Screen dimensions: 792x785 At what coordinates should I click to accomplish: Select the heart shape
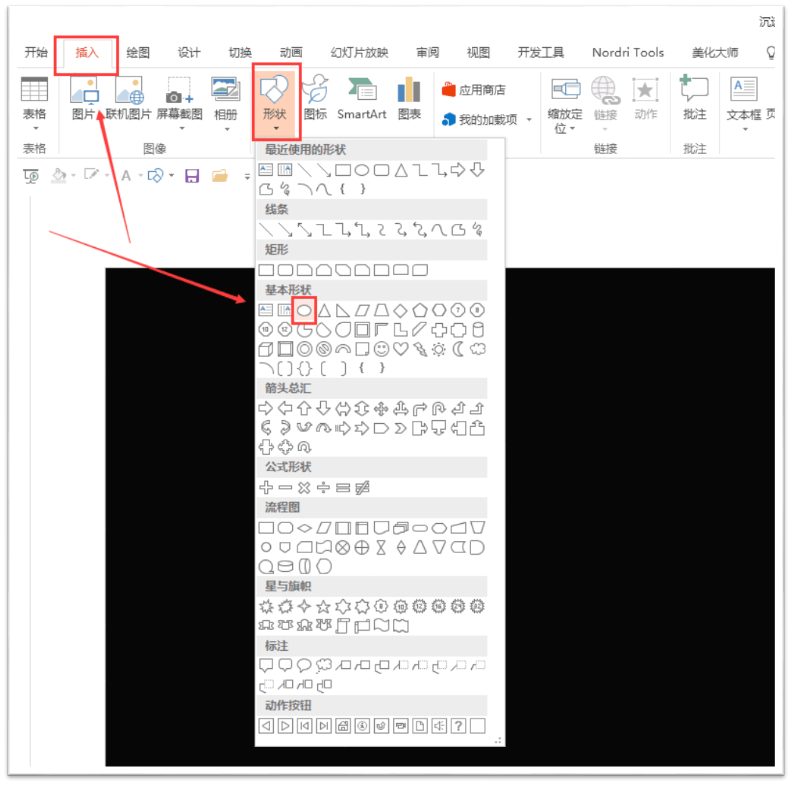tap(401, 349)
